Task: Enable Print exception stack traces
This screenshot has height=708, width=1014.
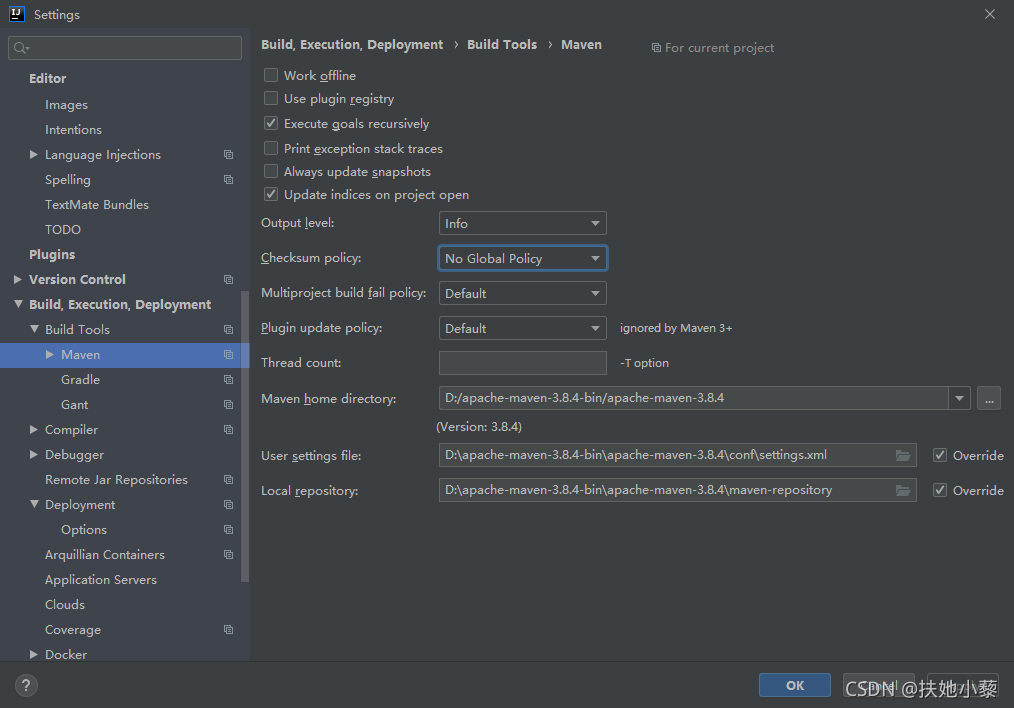Action: click(x=271, y=148)
